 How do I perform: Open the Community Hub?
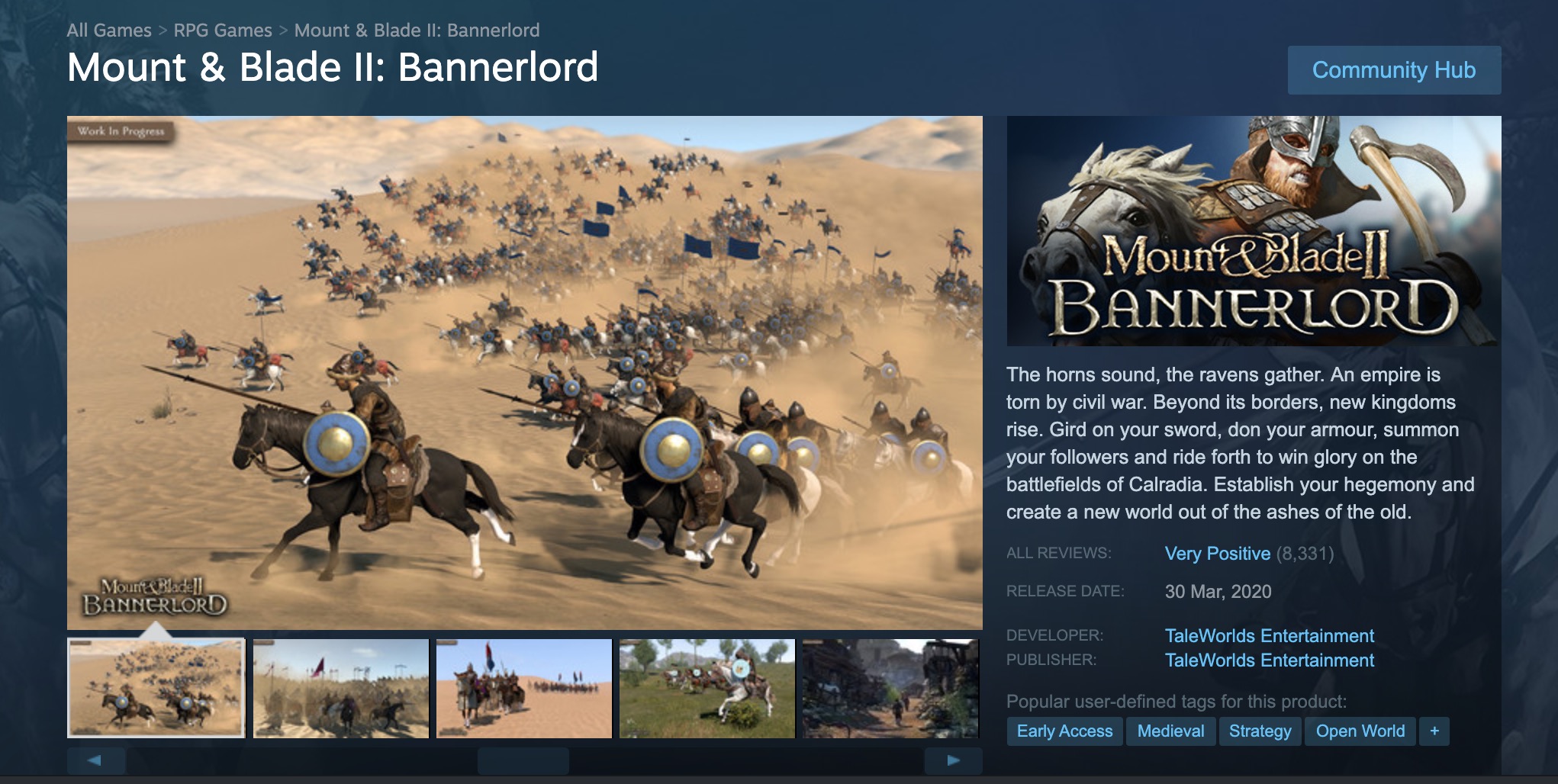[1394, 70]
